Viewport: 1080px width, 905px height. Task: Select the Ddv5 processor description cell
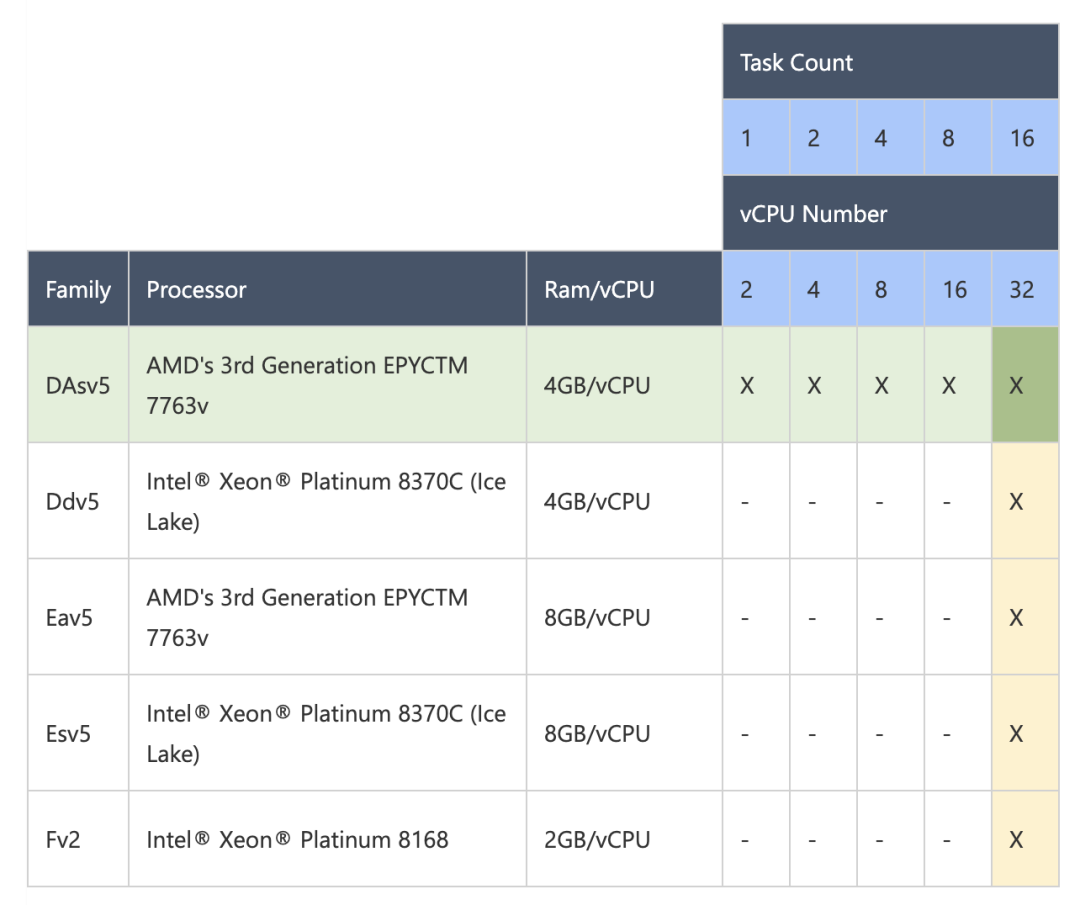click(327, 501)
